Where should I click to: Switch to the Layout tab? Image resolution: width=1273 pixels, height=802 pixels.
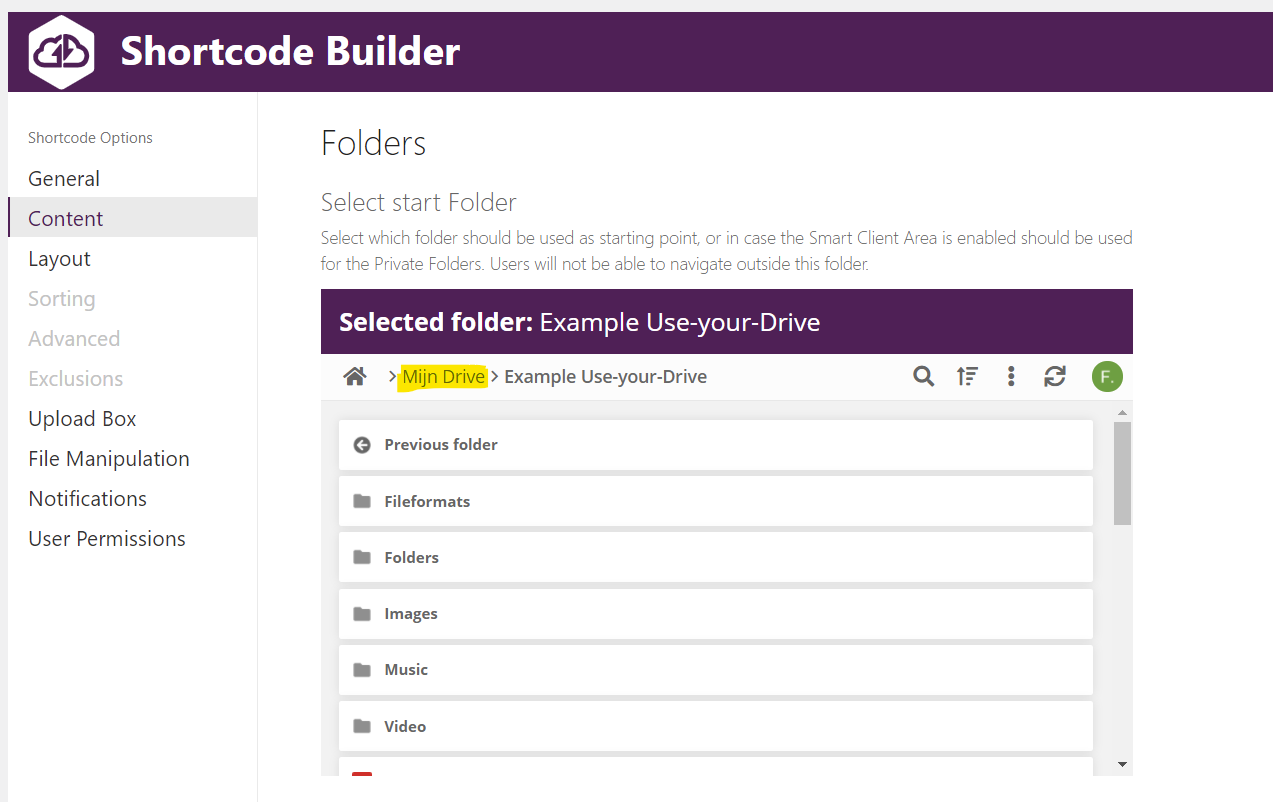tap(59, 259)
